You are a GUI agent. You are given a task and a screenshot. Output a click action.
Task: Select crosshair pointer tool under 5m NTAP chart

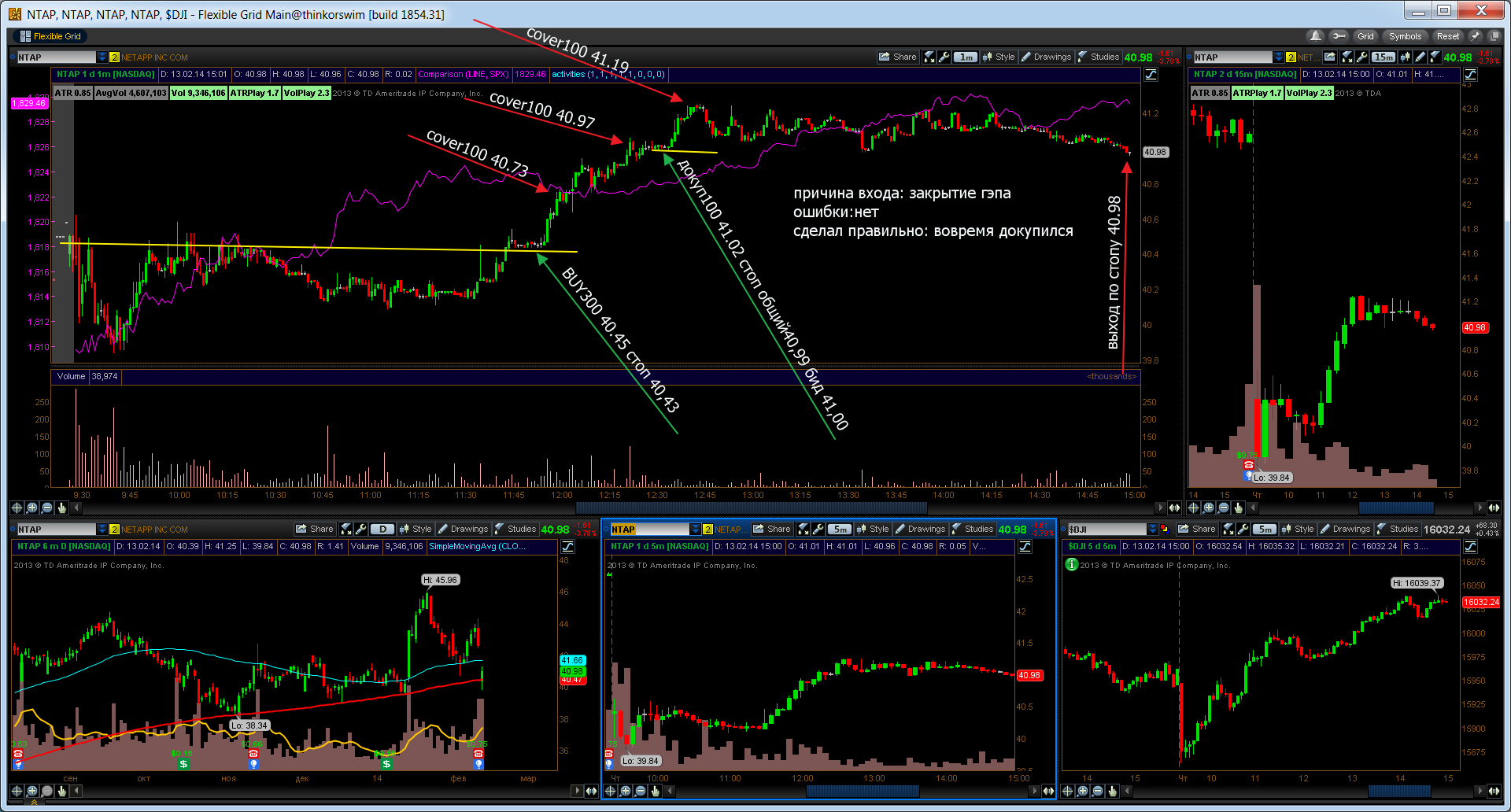(610, 791)
